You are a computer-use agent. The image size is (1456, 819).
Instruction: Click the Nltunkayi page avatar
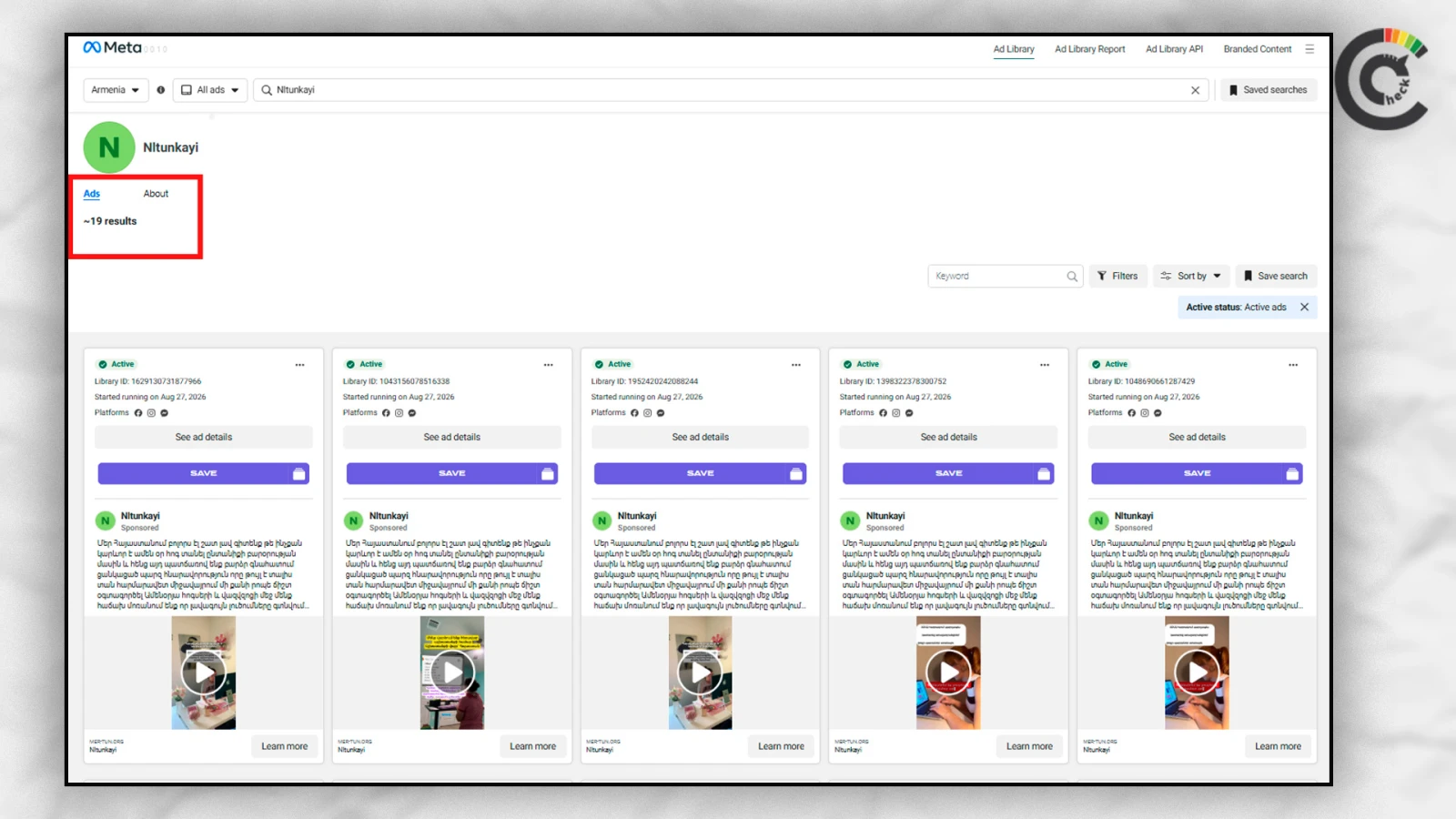click(109, 147)
